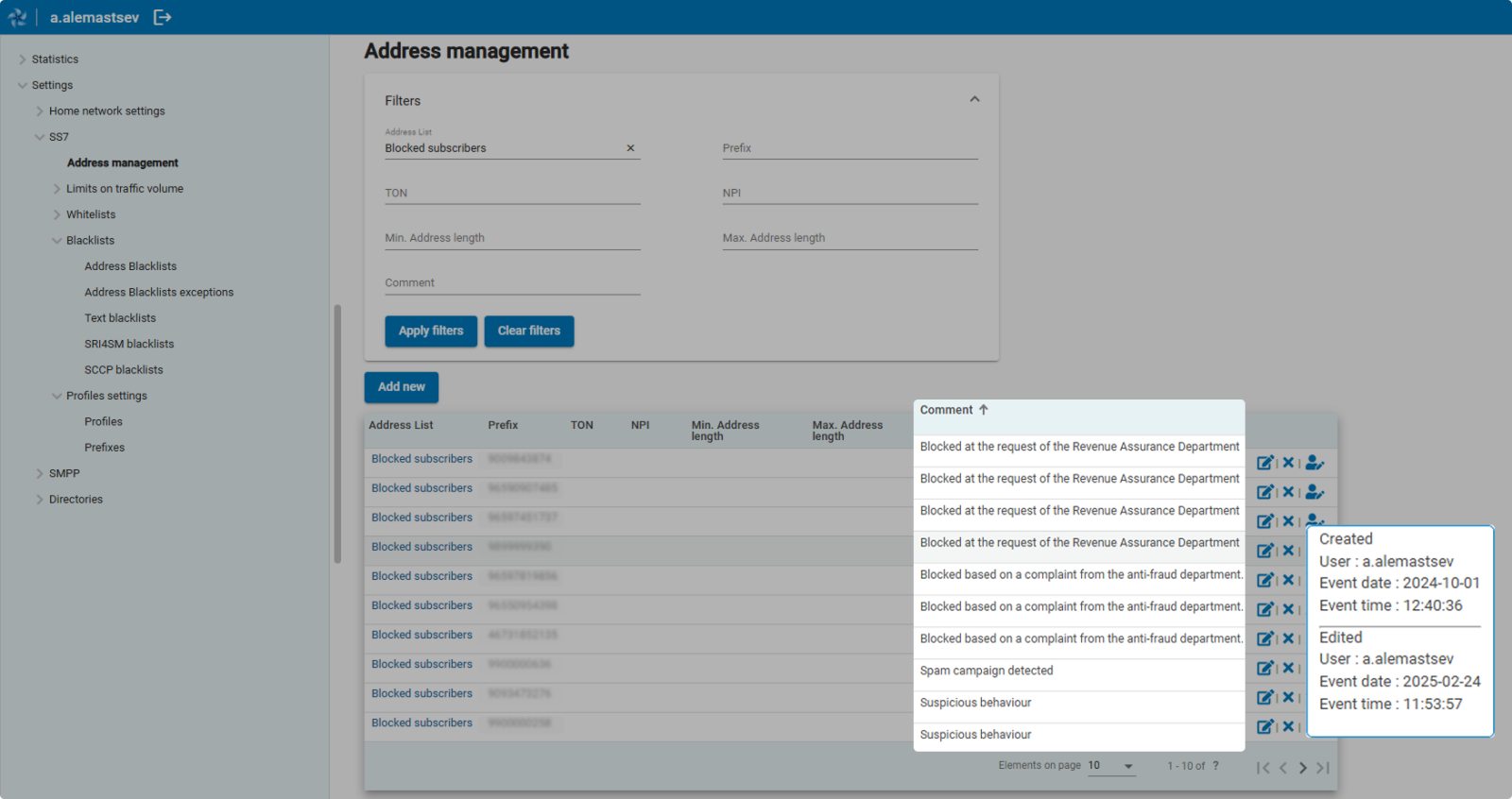Click the logout icon beside the username
This screenshot has width=1512, height=799.
click(x=163, y=17)
